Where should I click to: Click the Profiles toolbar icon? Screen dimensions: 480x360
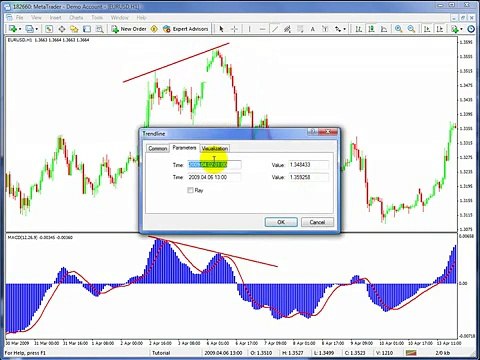coord(29,29)
